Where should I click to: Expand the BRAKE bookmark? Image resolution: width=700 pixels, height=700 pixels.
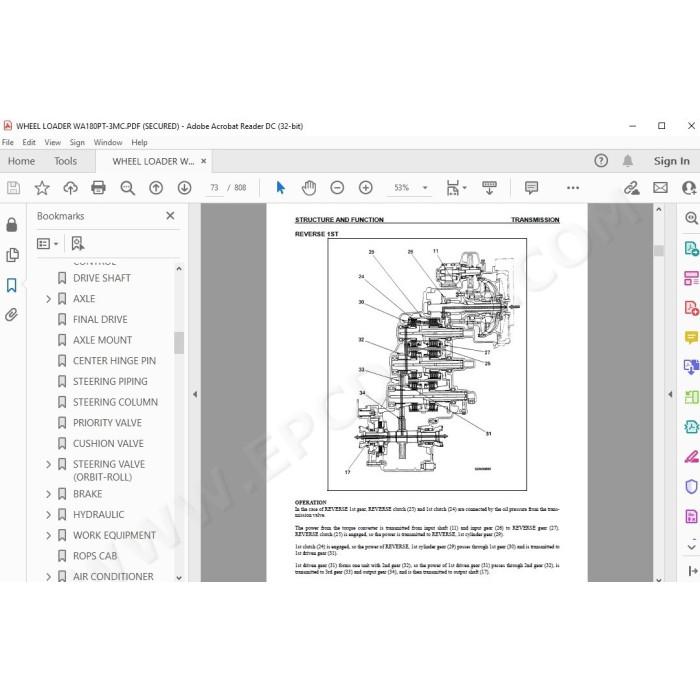tap(48, 494)
